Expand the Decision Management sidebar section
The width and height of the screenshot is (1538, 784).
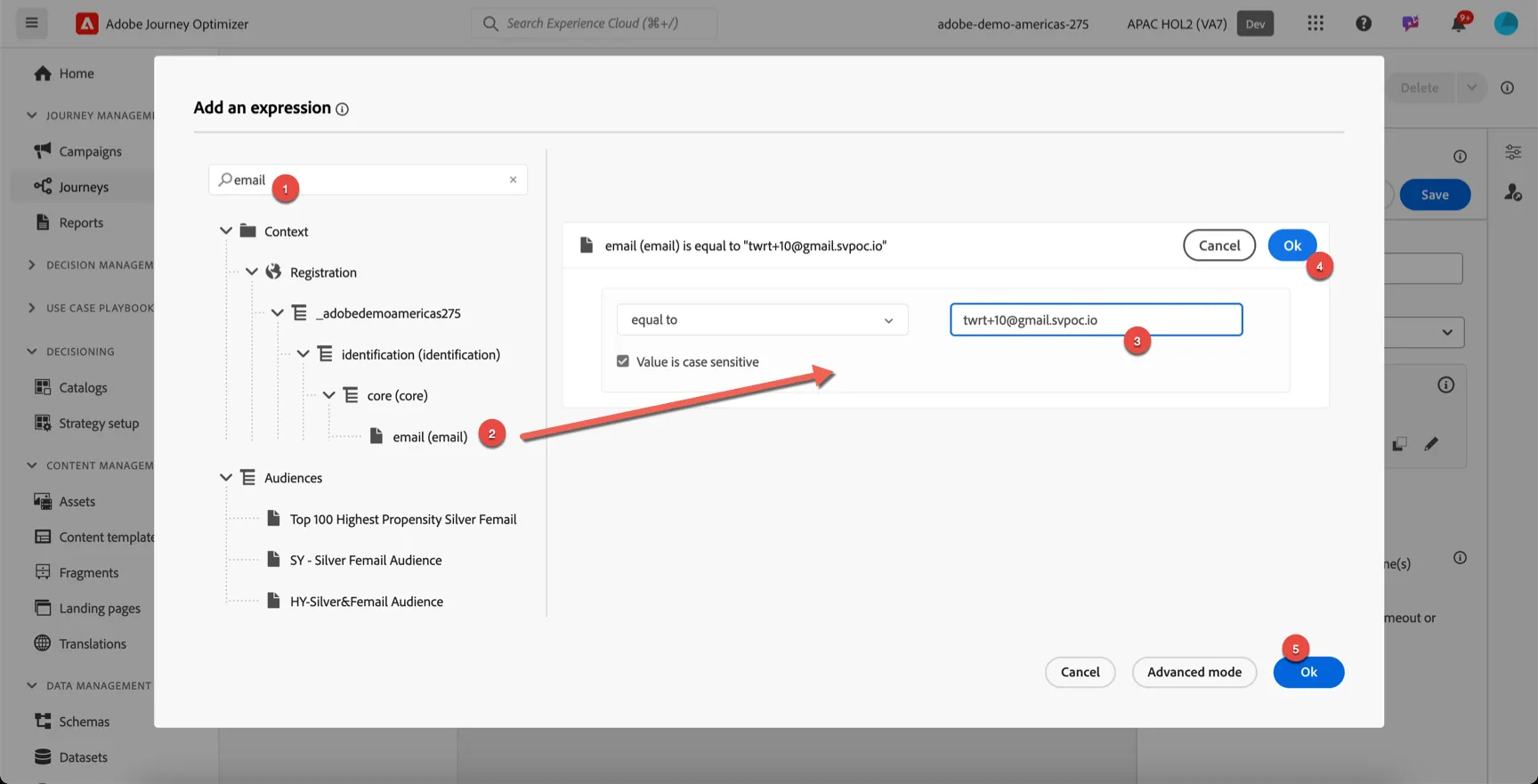[32, 264]
